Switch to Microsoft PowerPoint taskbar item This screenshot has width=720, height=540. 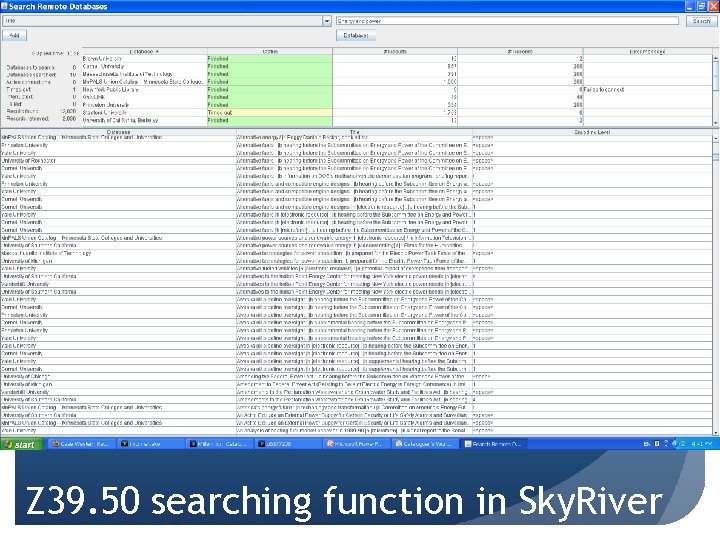[x=357, y=444]
